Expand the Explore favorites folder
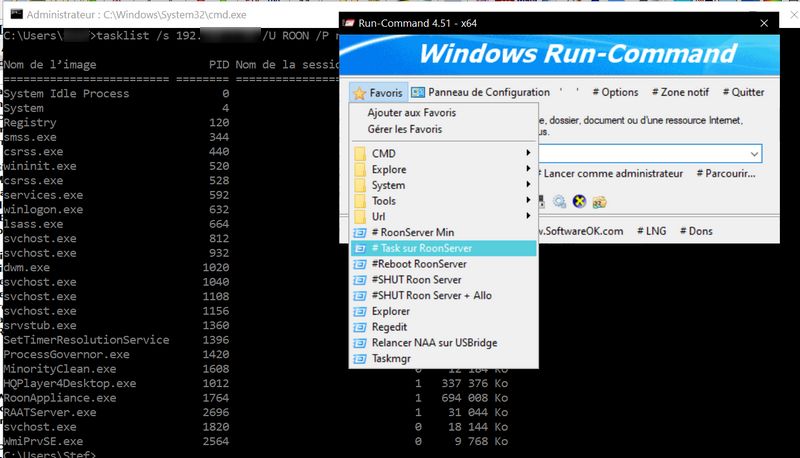This screenshot has width=800, height=458. coord(444,169)
